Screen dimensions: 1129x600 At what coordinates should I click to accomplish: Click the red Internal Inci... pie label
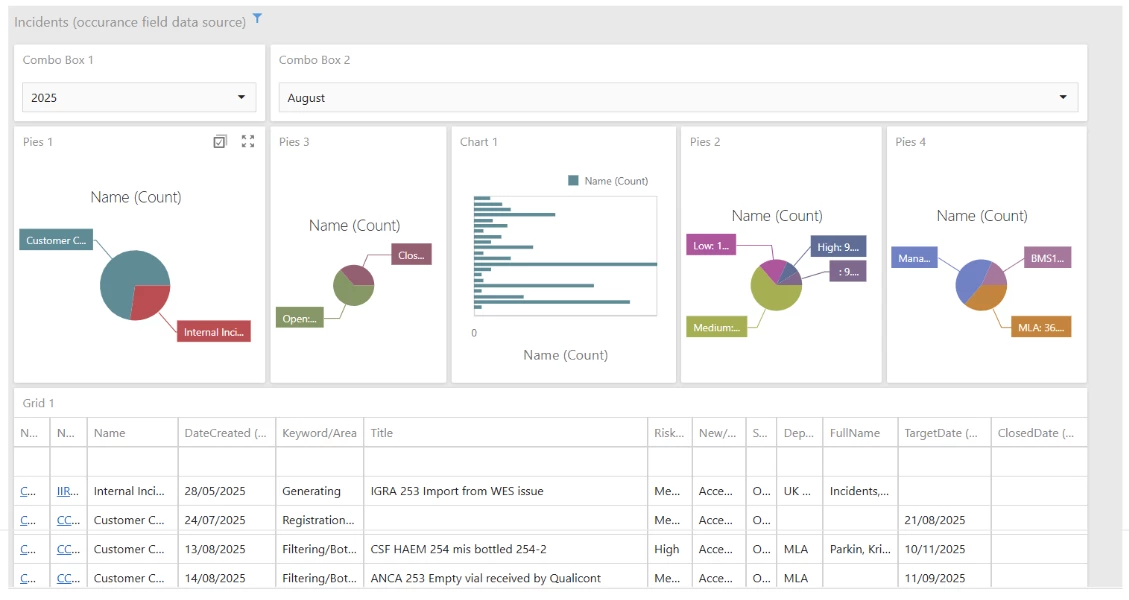pyautogui.click(x=214, y=332)
